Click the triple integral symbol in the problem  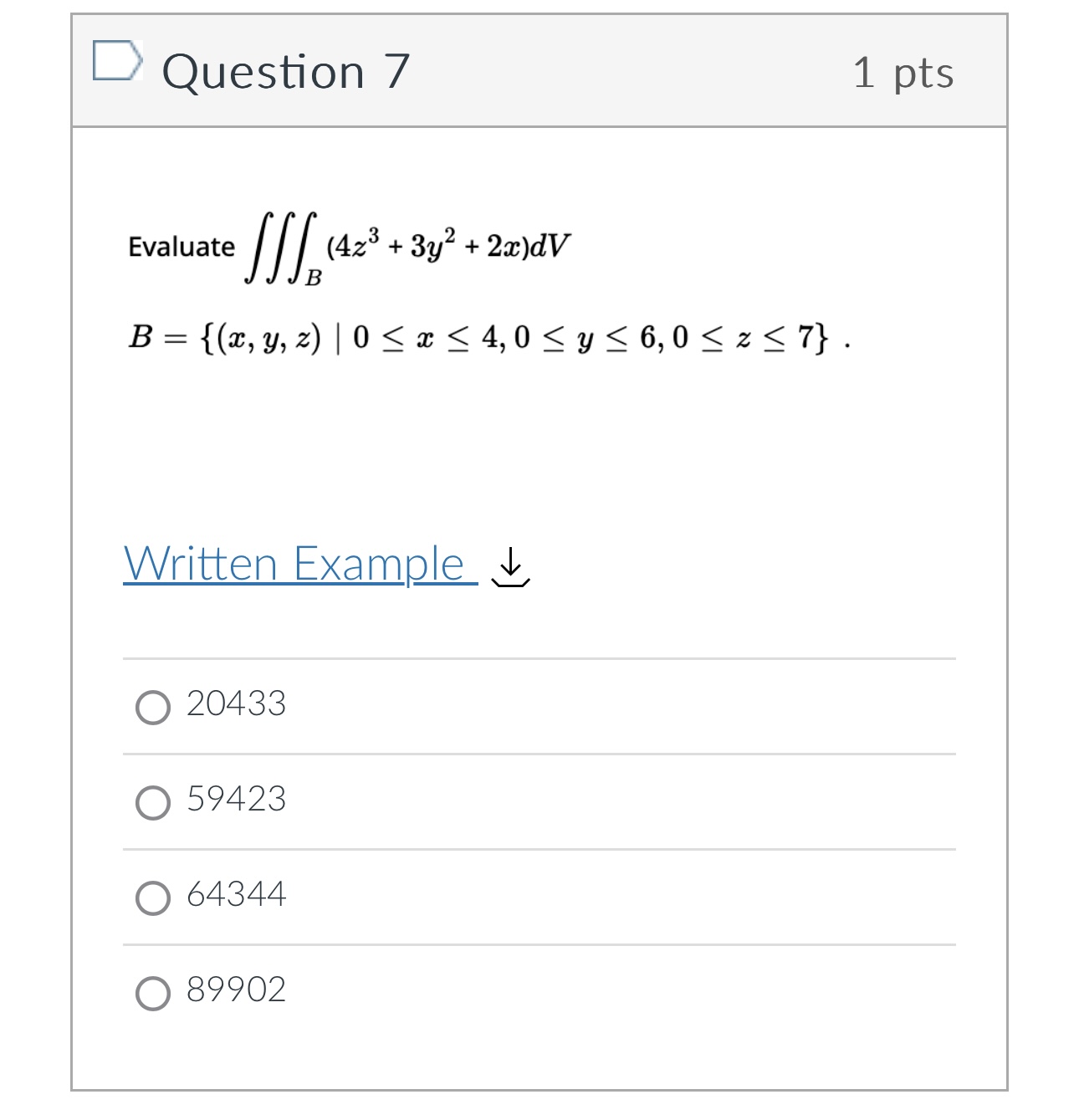(280, 247)
